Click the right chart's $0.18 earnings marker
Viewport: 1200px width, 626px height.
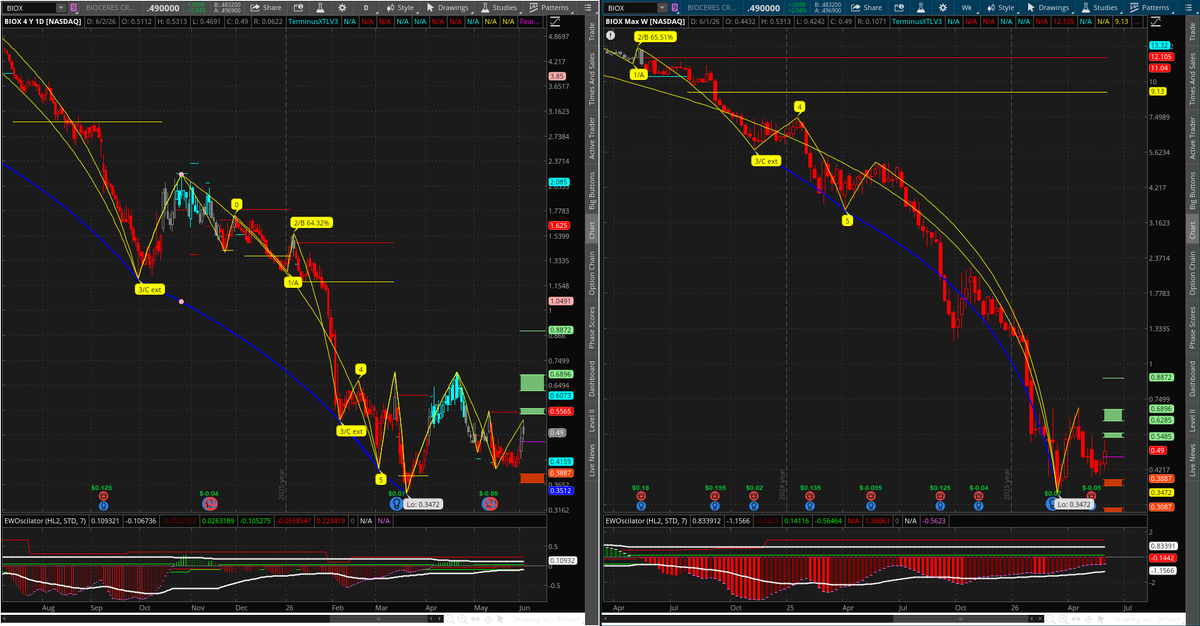click(x=641, y=496)
